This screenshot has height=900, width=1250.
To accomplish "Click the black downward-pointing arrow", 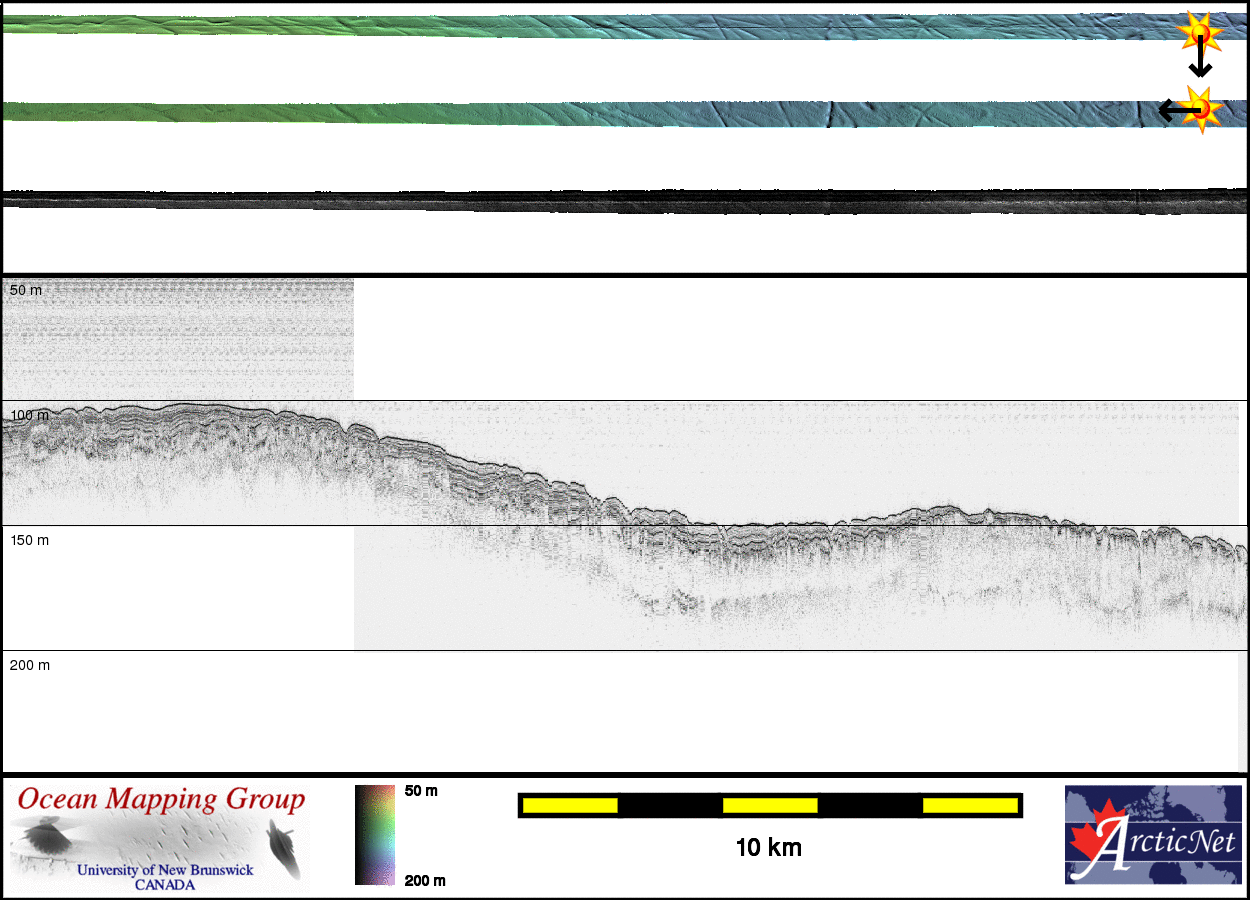I will [1200, 63].
